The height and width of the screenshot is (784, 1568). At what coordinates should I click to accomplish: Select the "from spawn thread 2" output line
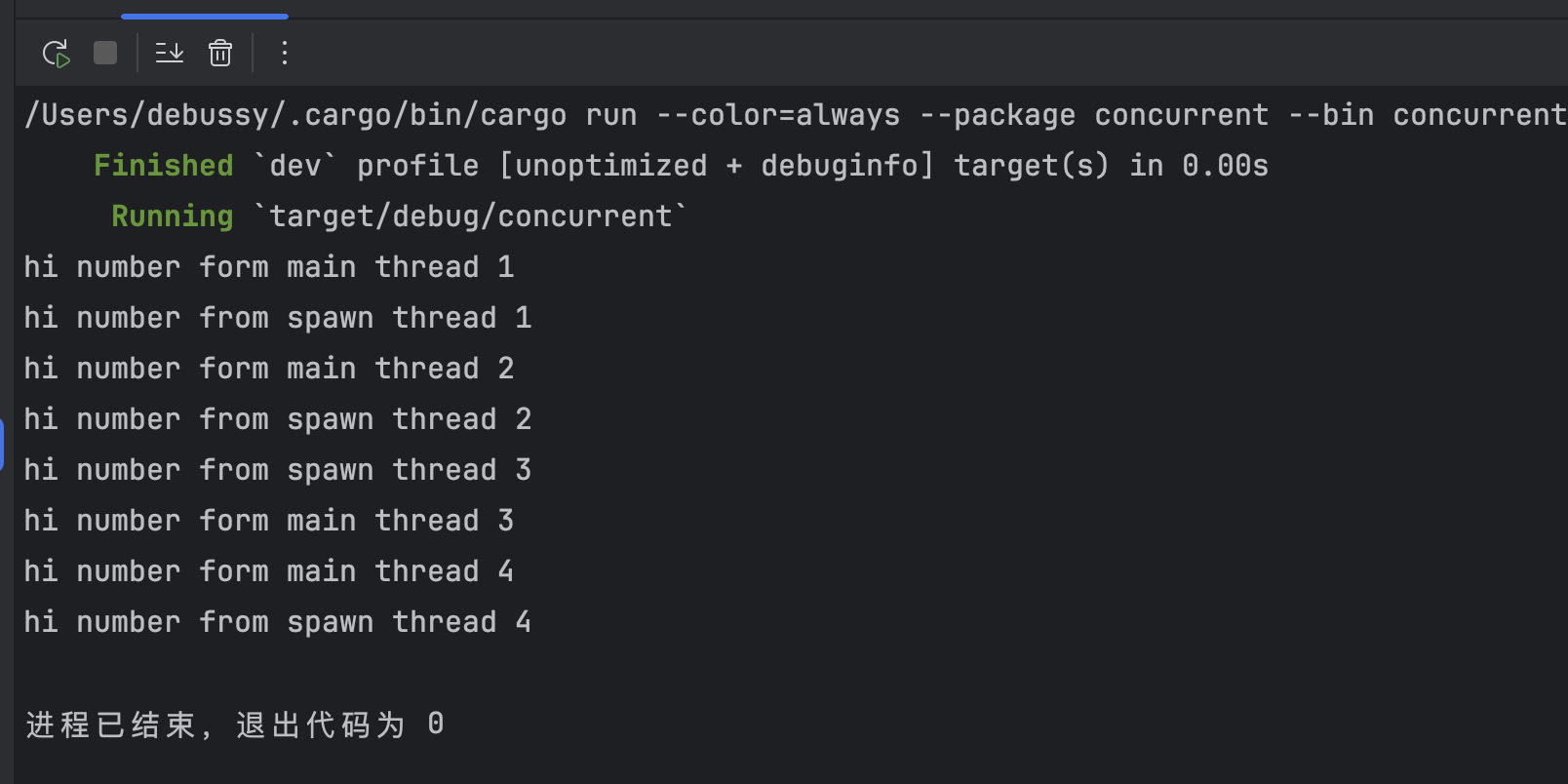tap(277, 419)
